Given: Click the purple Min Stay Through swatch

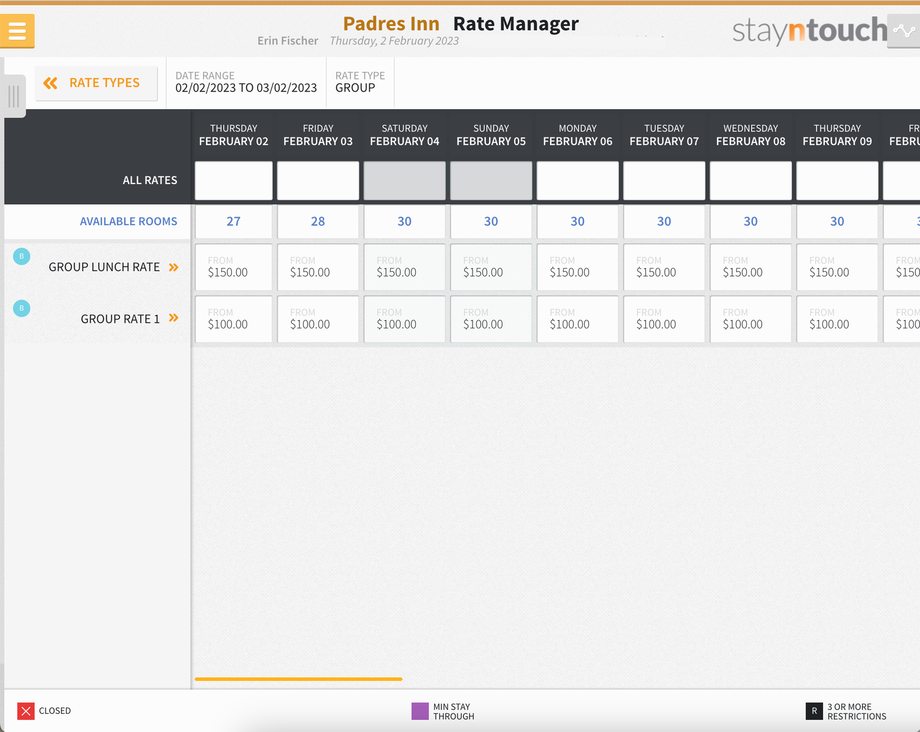Looking at the screenshot, I should click(x=420, y=711).
